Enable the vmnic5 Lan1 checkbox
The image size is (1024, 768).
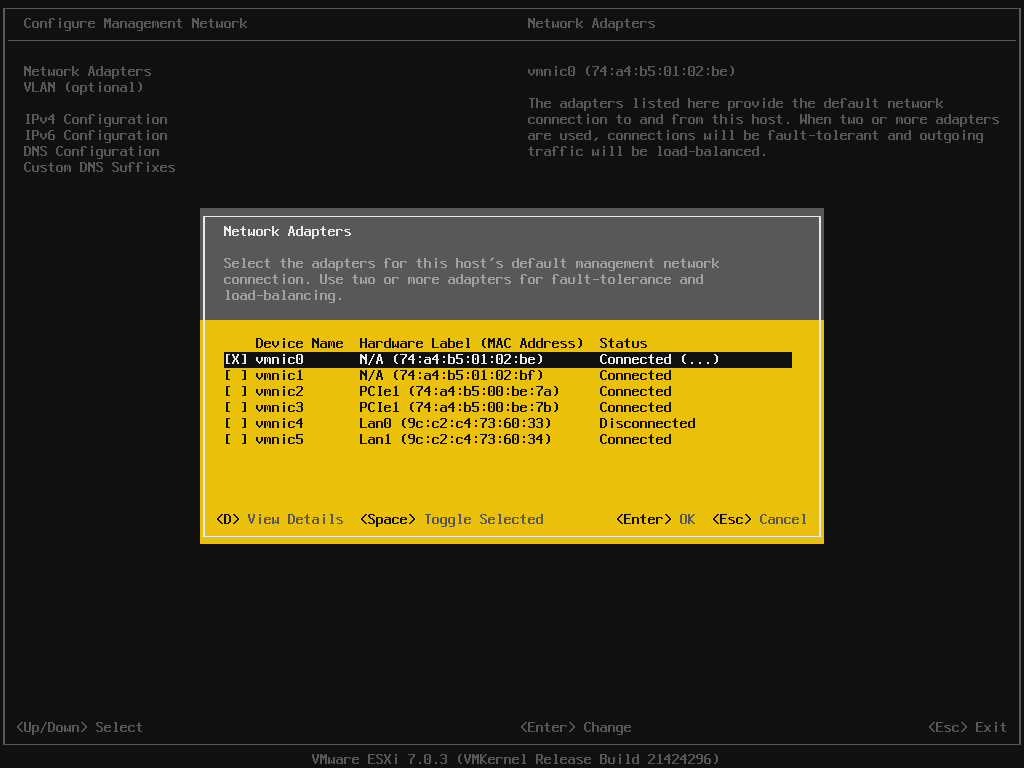(x=235, y=439)
